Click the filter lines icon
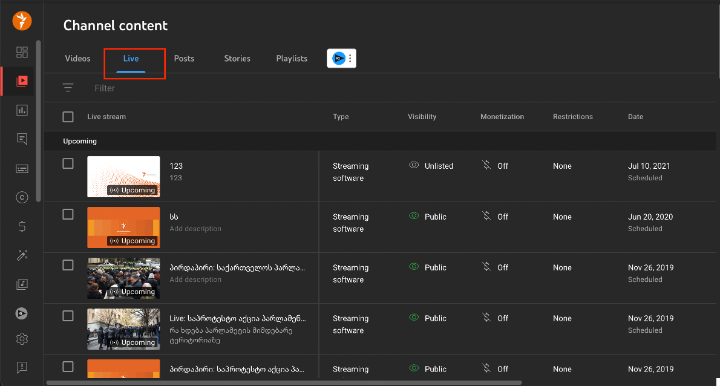The height and width of the screenshot is (386, 720). click(68, 88)
